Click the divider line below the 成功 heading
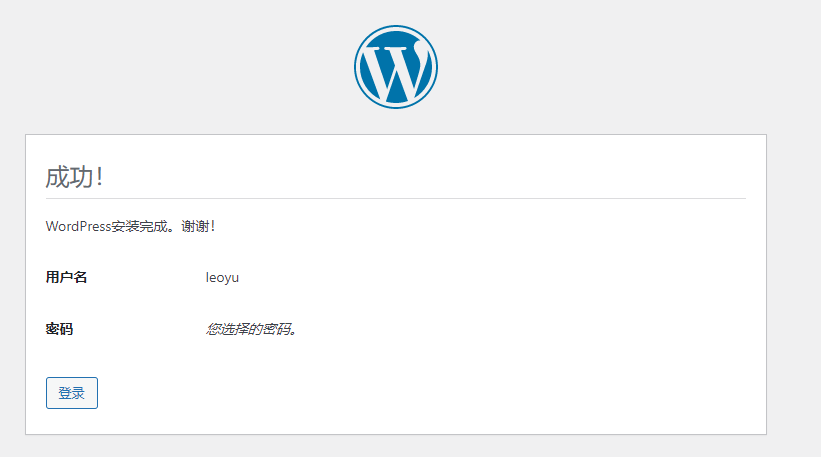The width and height of the screenshot is (821, 457). [395, 198]
